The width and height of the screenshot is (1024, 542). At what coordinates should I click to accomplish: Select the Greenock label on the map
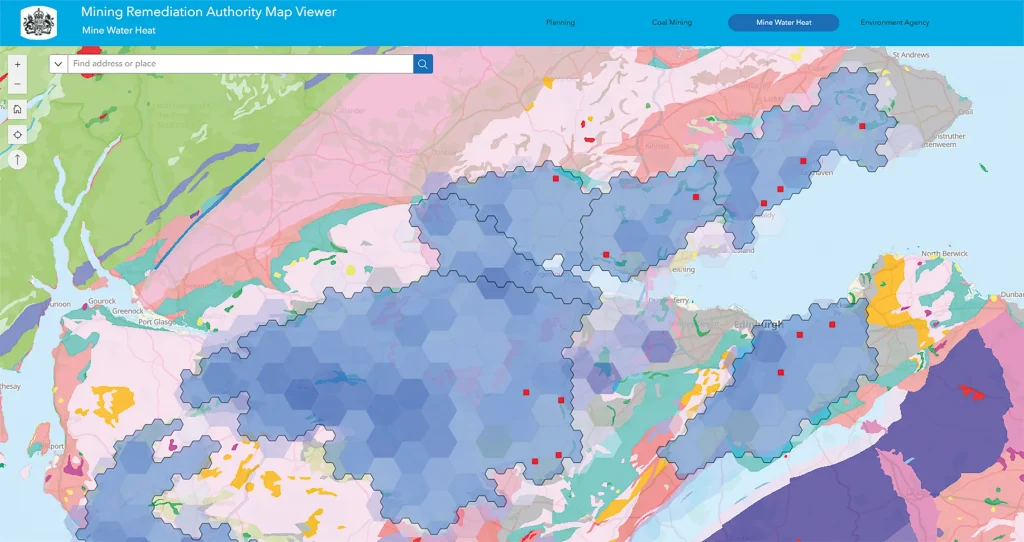[x=127, y=311]
